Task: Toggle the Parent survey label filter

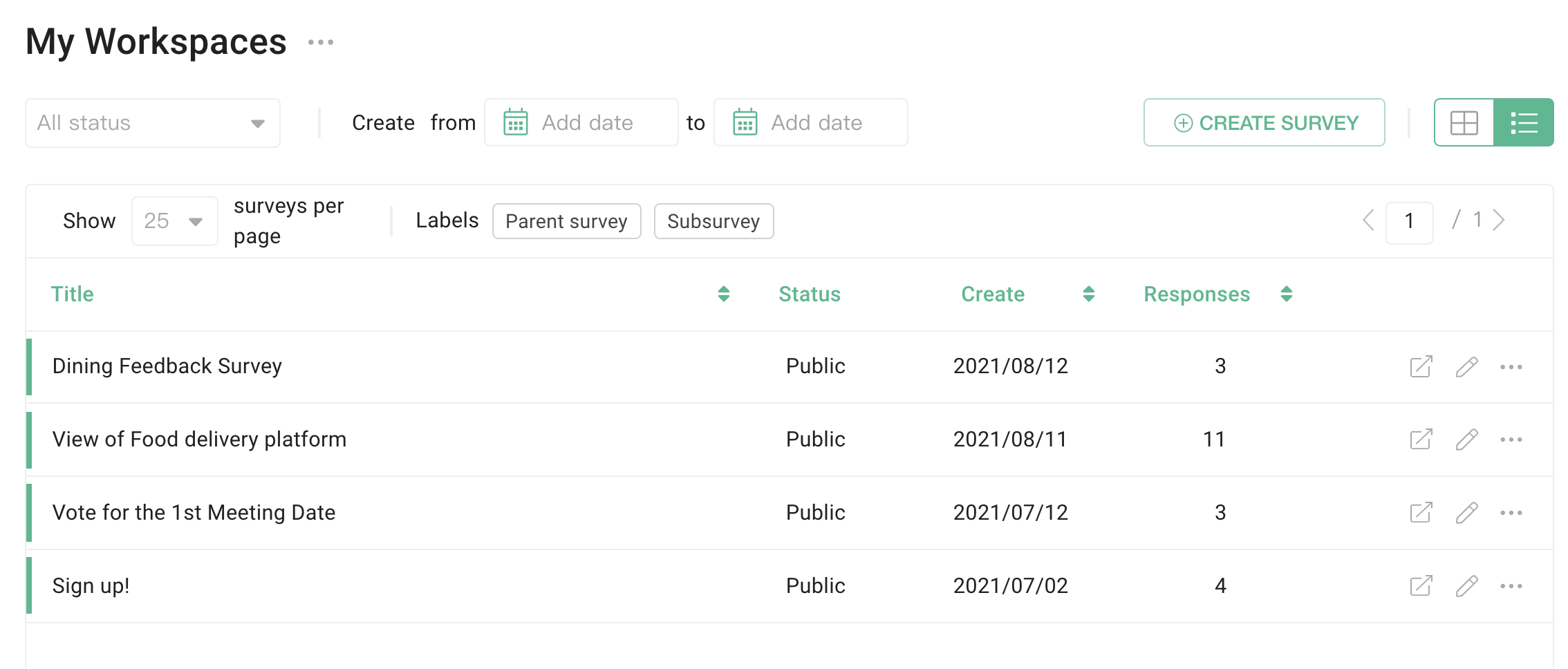Action: click(566, 221)
